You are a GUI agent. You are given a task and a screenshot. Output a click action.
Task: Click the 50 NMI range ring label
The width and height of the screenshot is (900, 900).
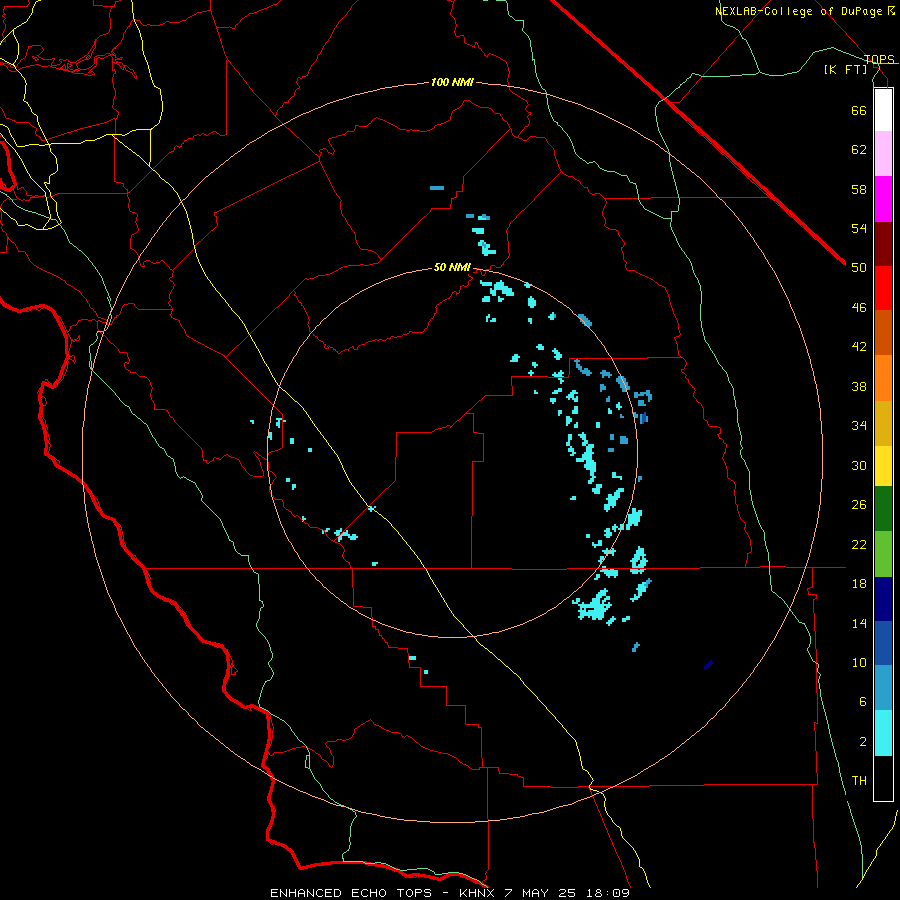[x=452, y=267]
